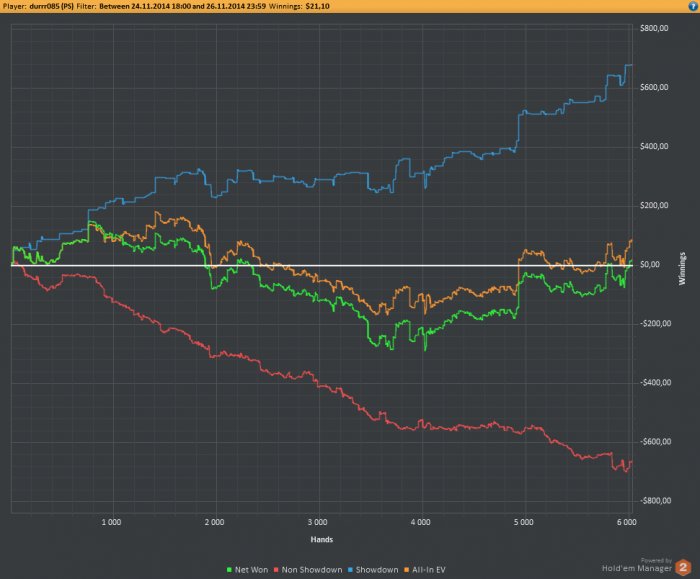Click the orange All-In EV legend square

click(407, 570)
